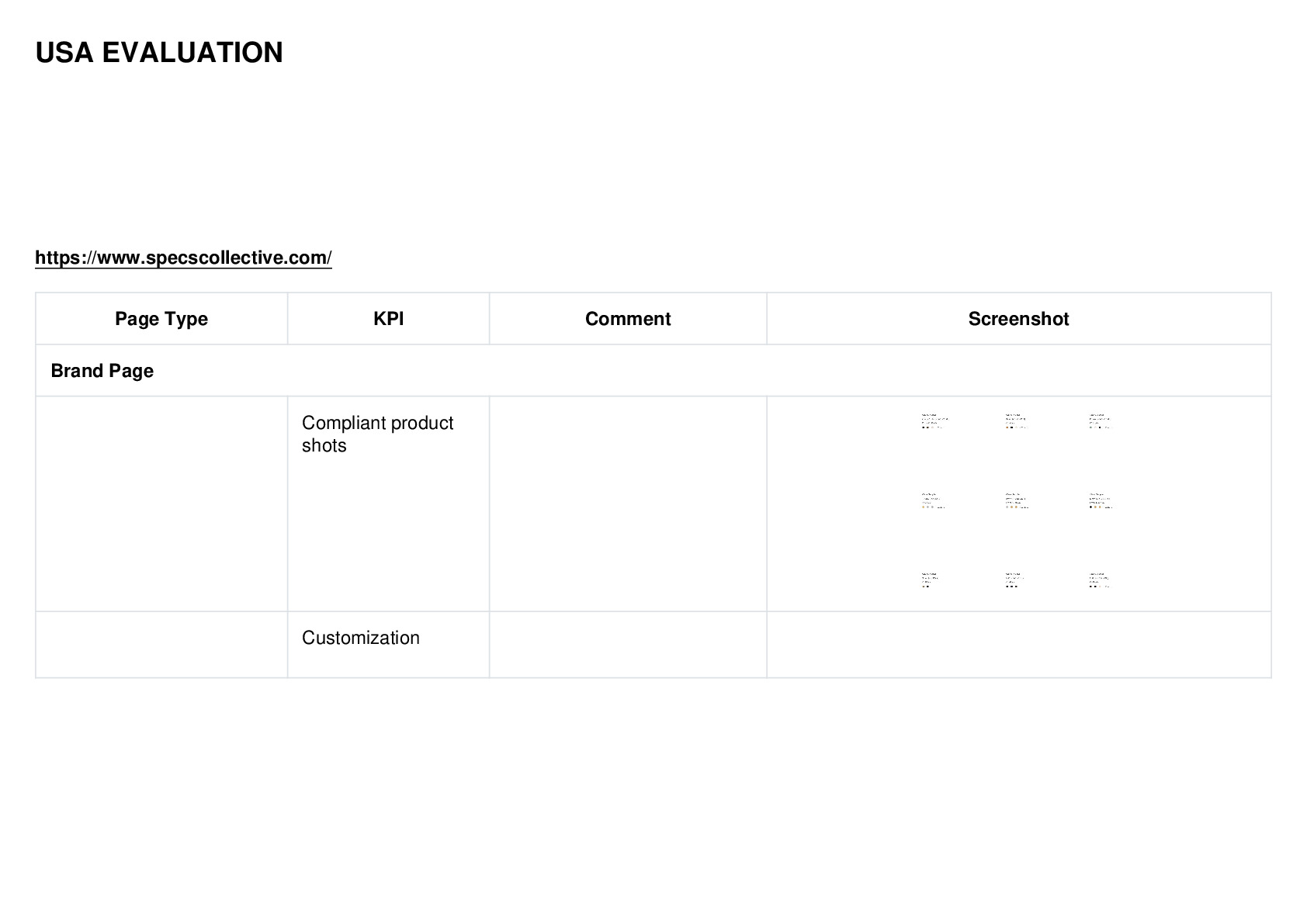Click empty Comment cell beside Compliant product shots
This screenshot has height=924, width=1307.
pyautogui.click(x=628, y=504)
